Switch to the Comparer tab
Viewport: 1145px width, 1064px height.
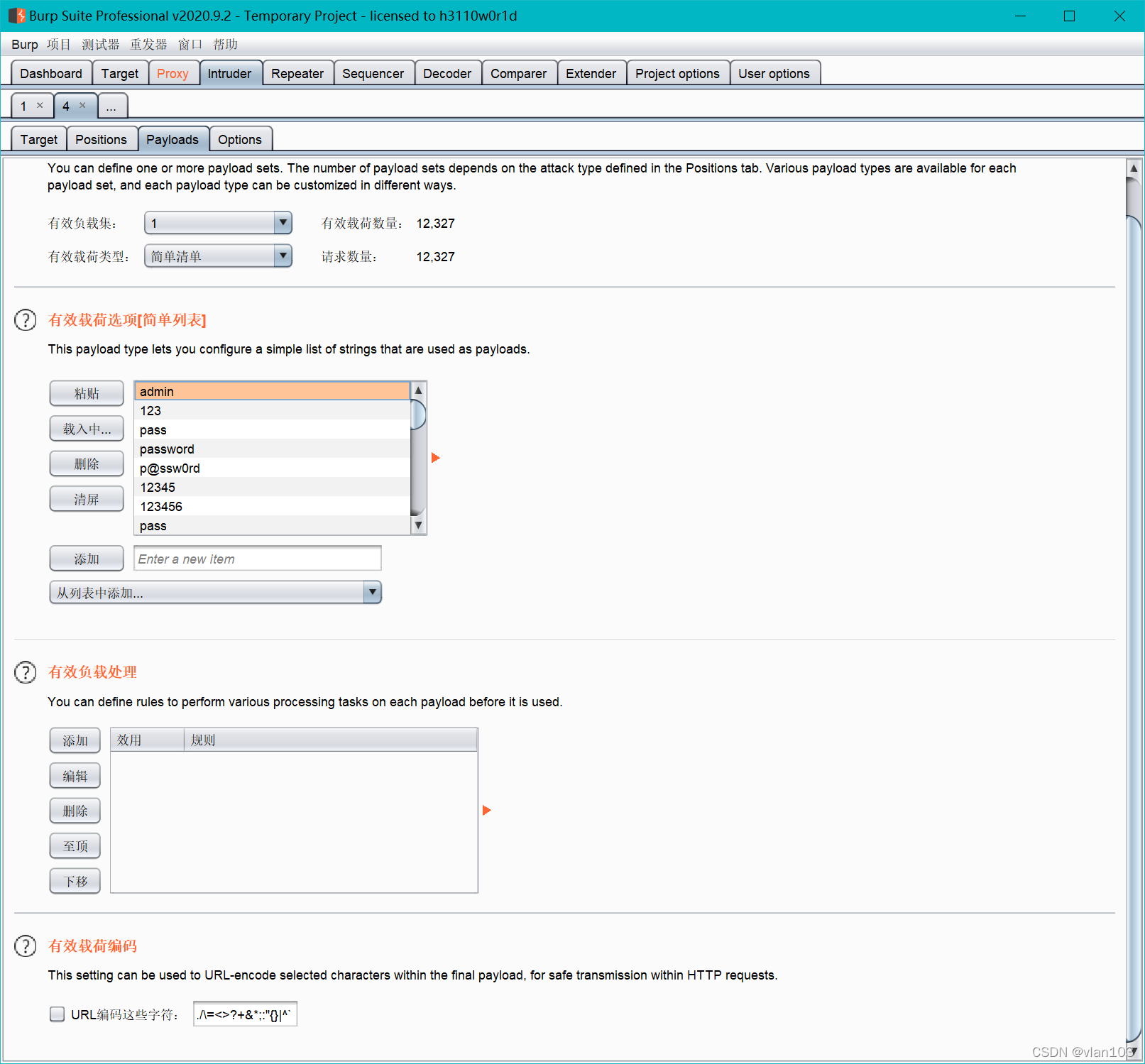(519, 73)
